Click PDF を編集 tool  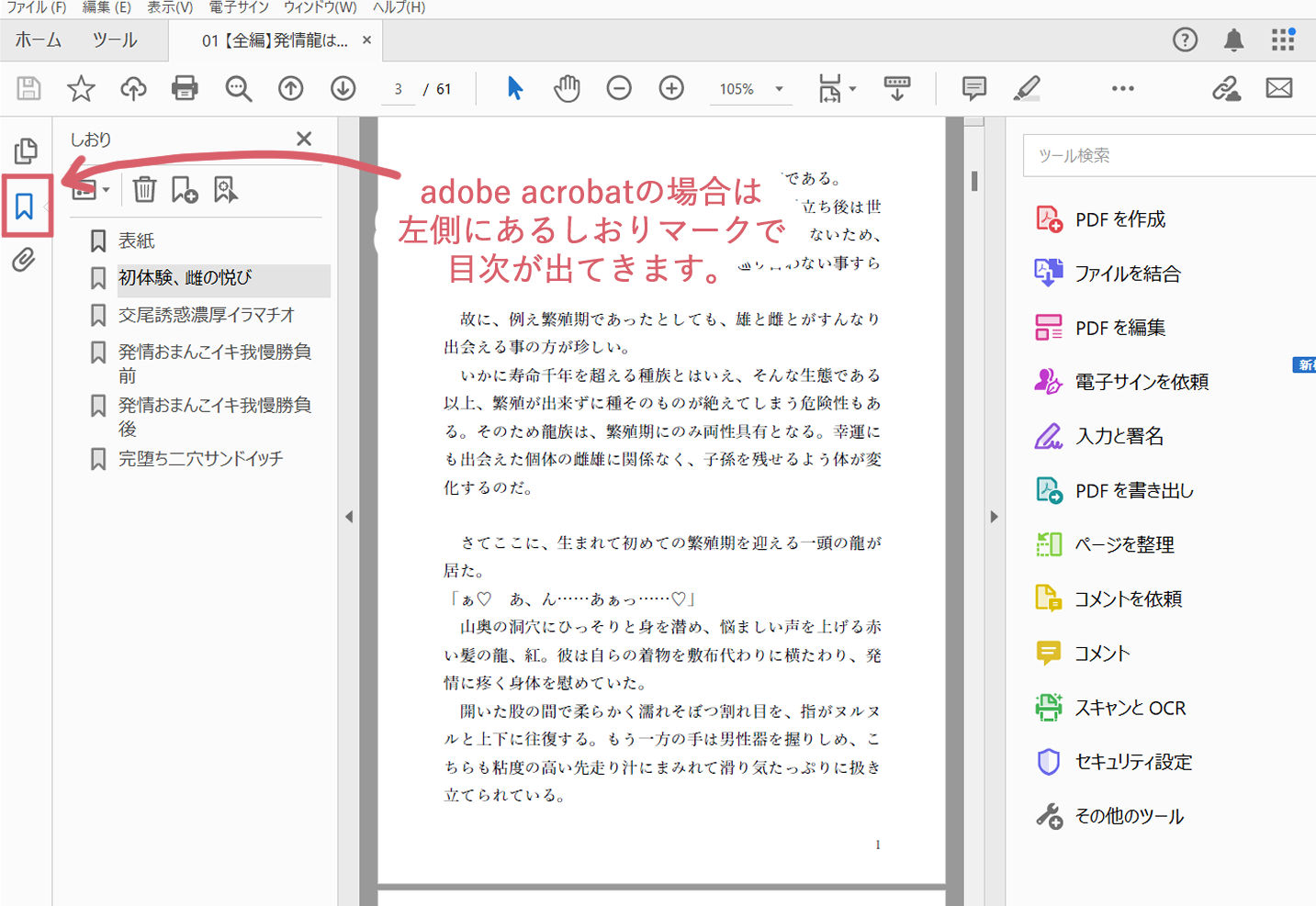[x=1120, y=328]
